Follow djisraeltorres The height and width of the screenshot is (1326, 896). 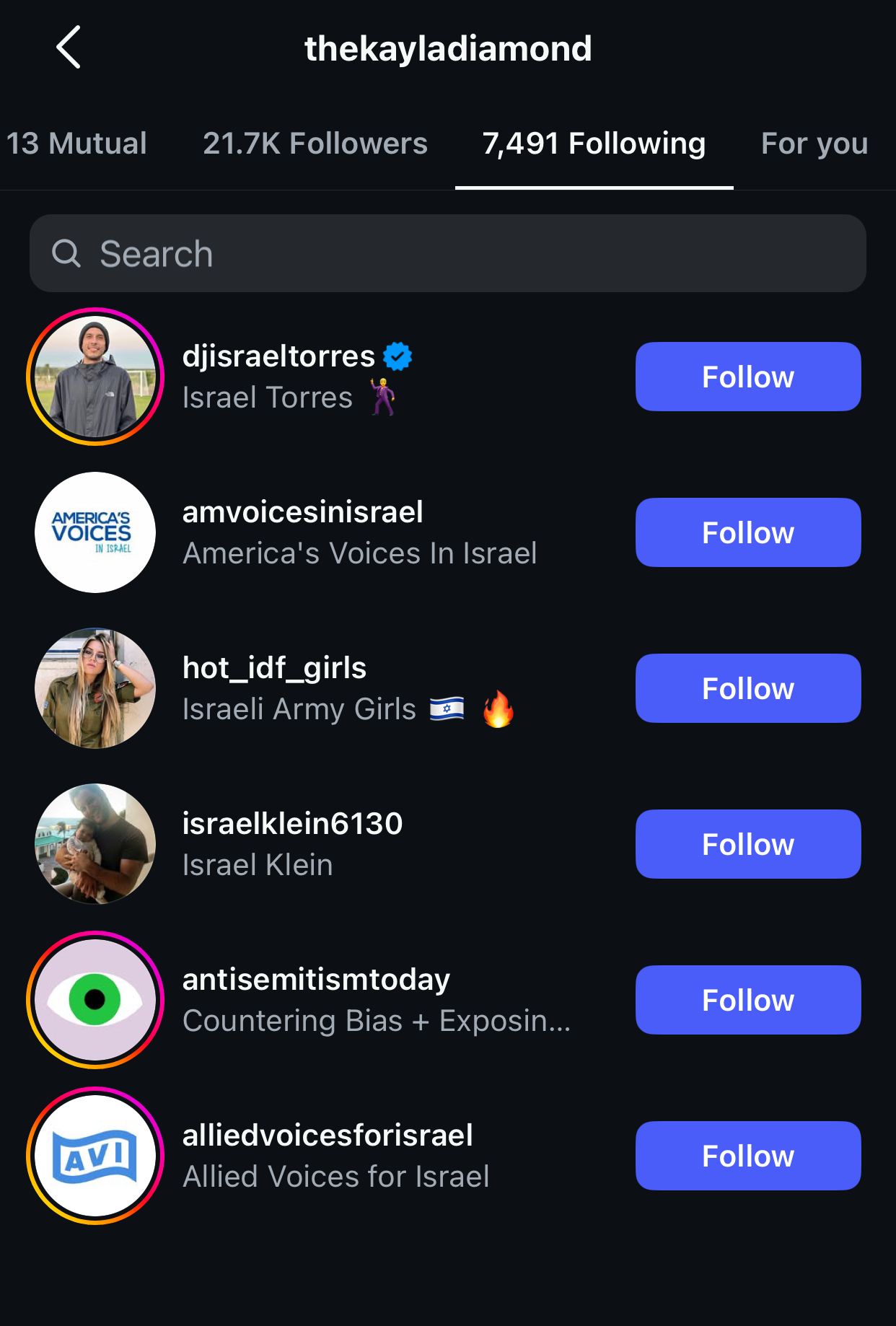tap(748, 377)
